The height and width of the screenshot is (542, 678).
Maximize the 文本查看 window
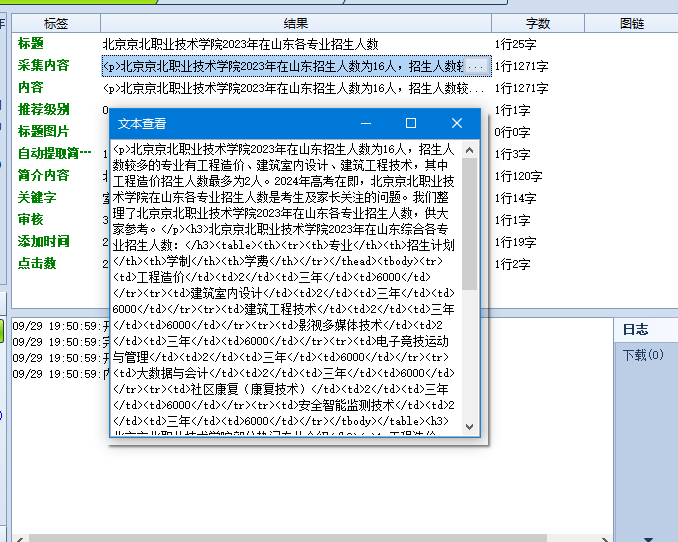(411, 124)
